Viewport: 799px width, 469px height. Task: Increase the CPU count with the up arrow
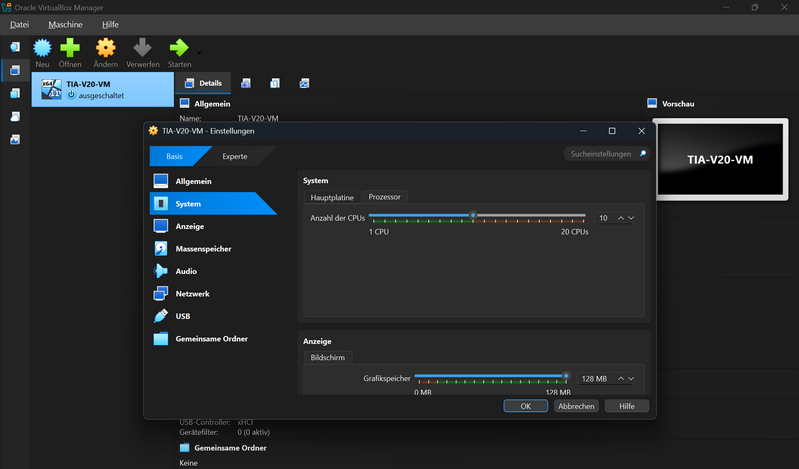pyautogui.click(x=620, y=218)
